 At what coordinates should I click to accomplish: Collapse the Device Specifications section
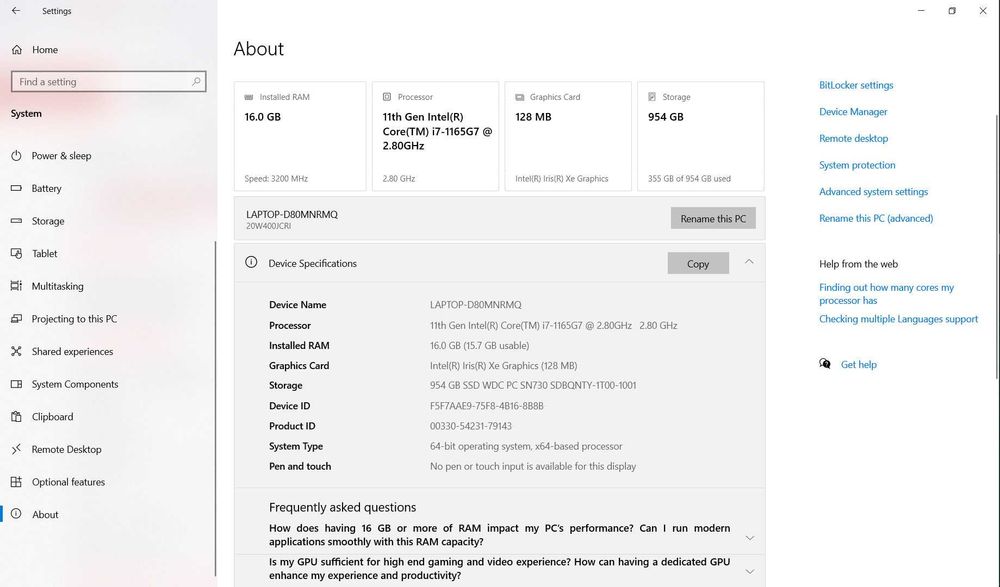coord(749,263)
